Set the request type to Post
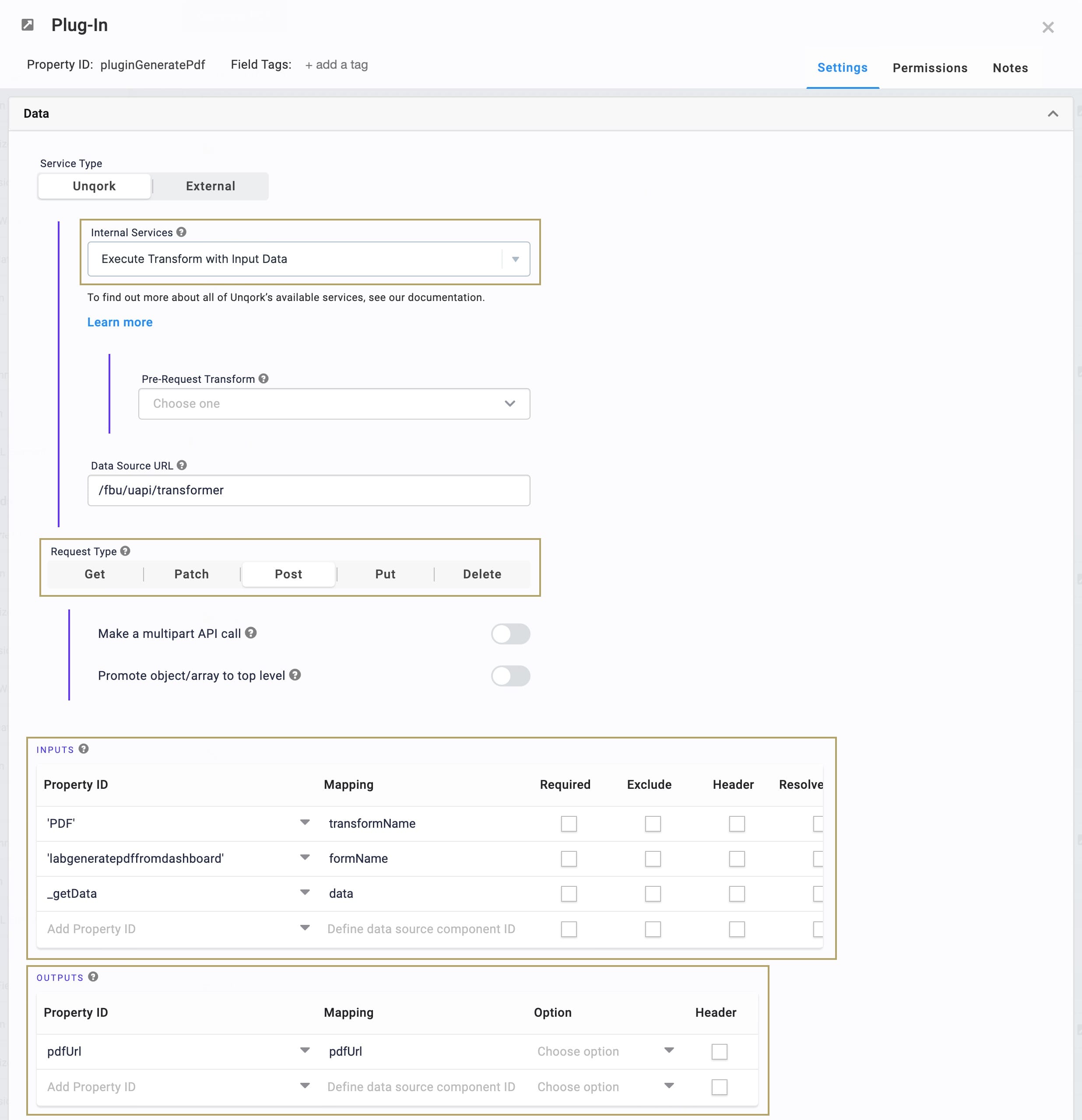1082x1120 pixels. (288, 574)
